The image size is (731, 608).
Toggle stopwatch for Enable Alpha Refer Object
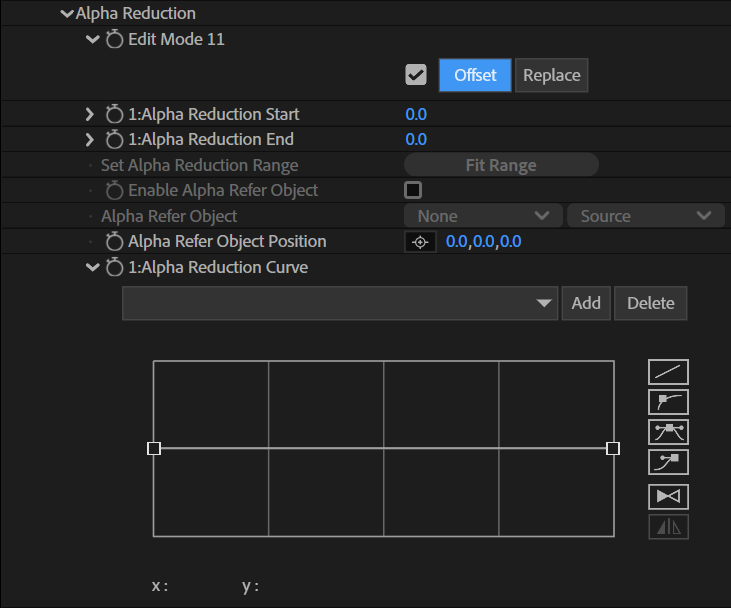coord(114,190)
